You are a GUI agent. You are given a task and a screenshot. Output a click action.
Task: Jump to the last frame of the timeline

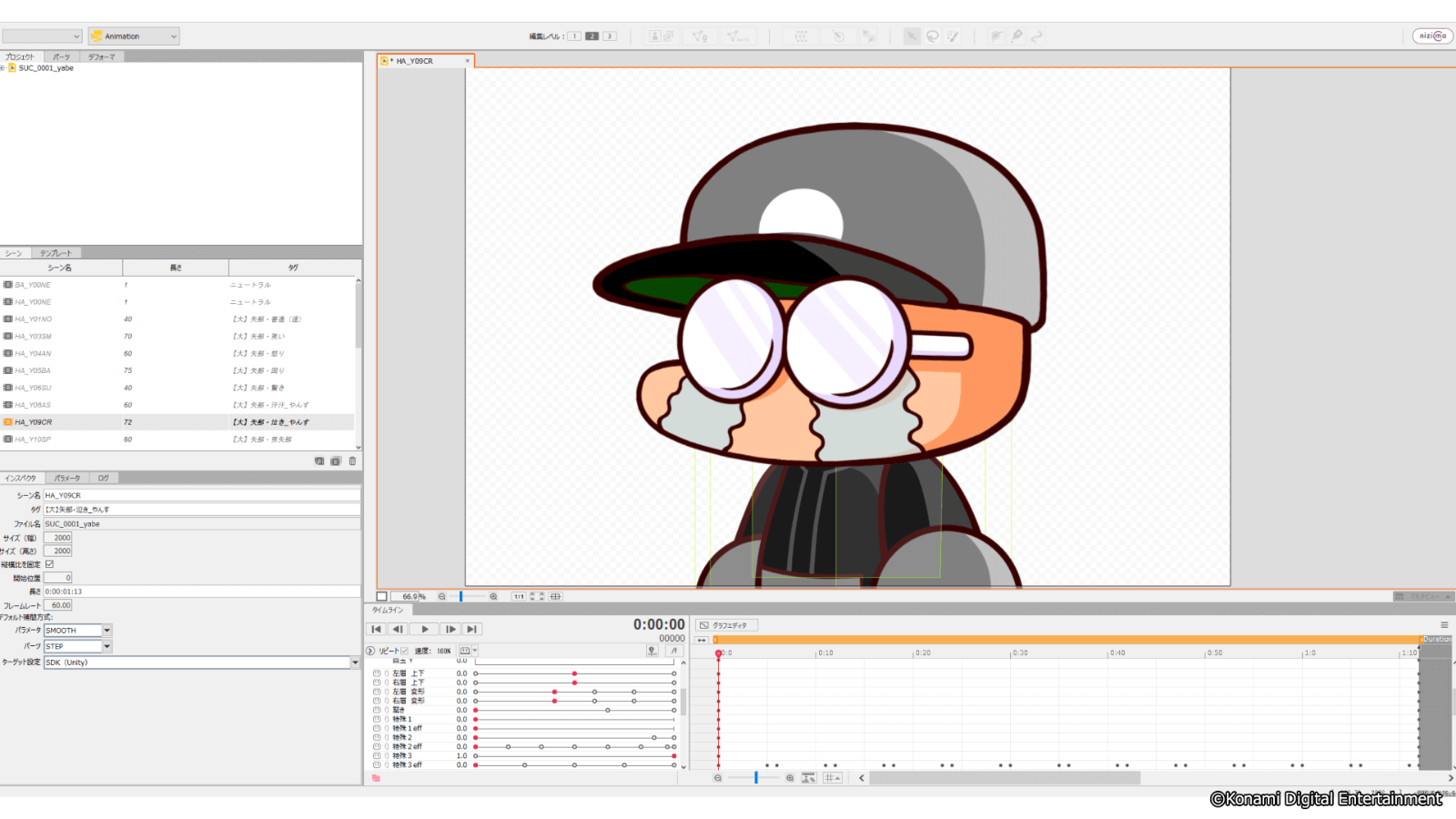[x=471, y=629]
